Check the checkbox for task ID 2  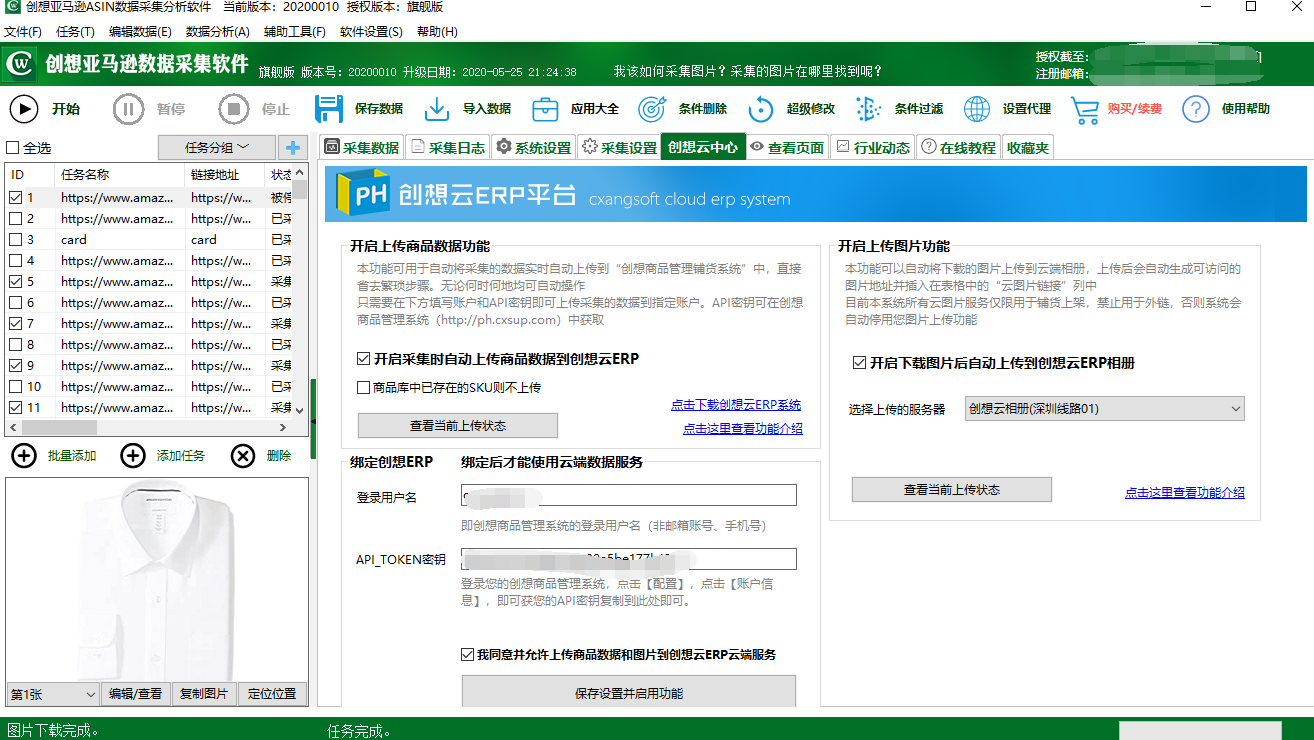[x=15, y=219]
